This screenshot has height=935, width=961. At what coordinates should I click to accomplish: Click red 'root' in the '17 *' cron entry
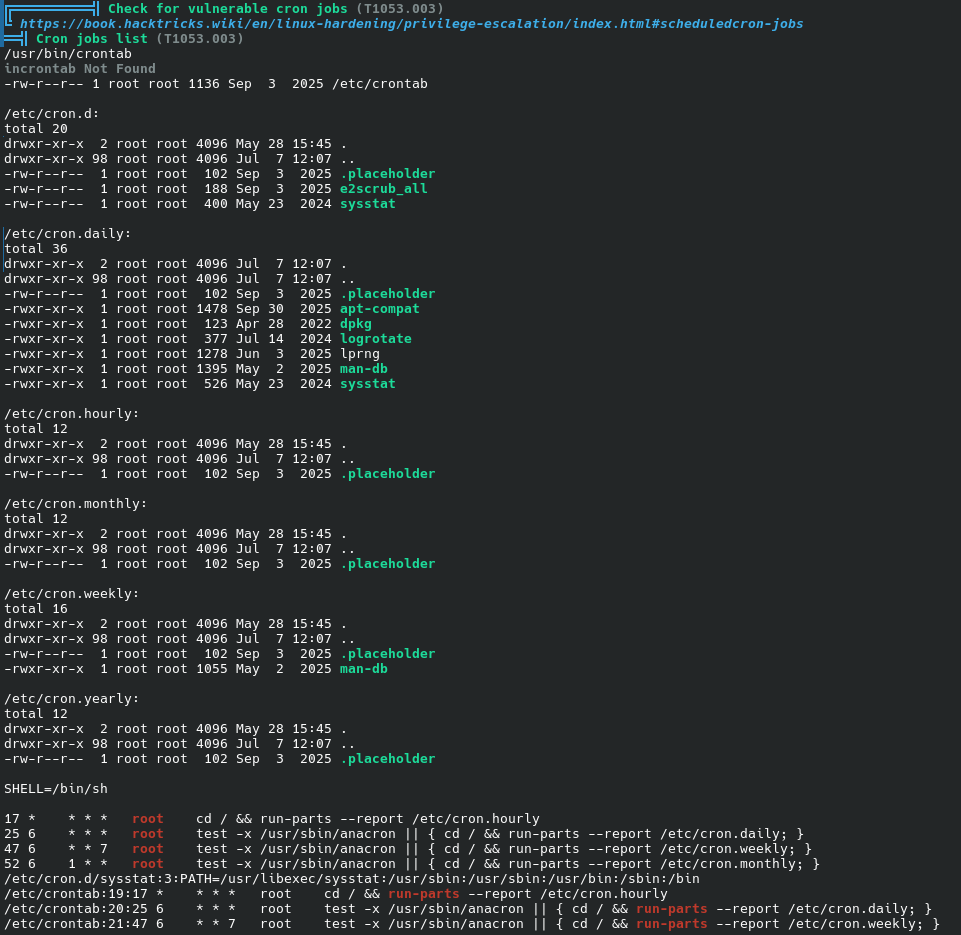[148, 819]
